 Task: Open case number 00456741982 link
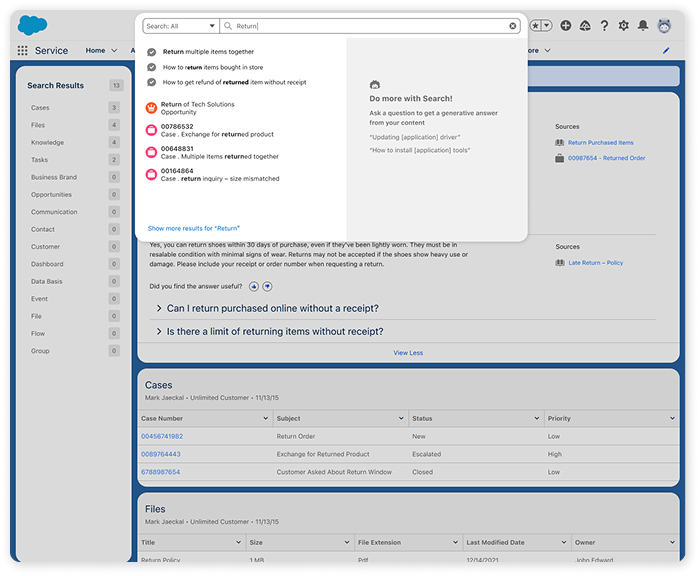[161, 436]
